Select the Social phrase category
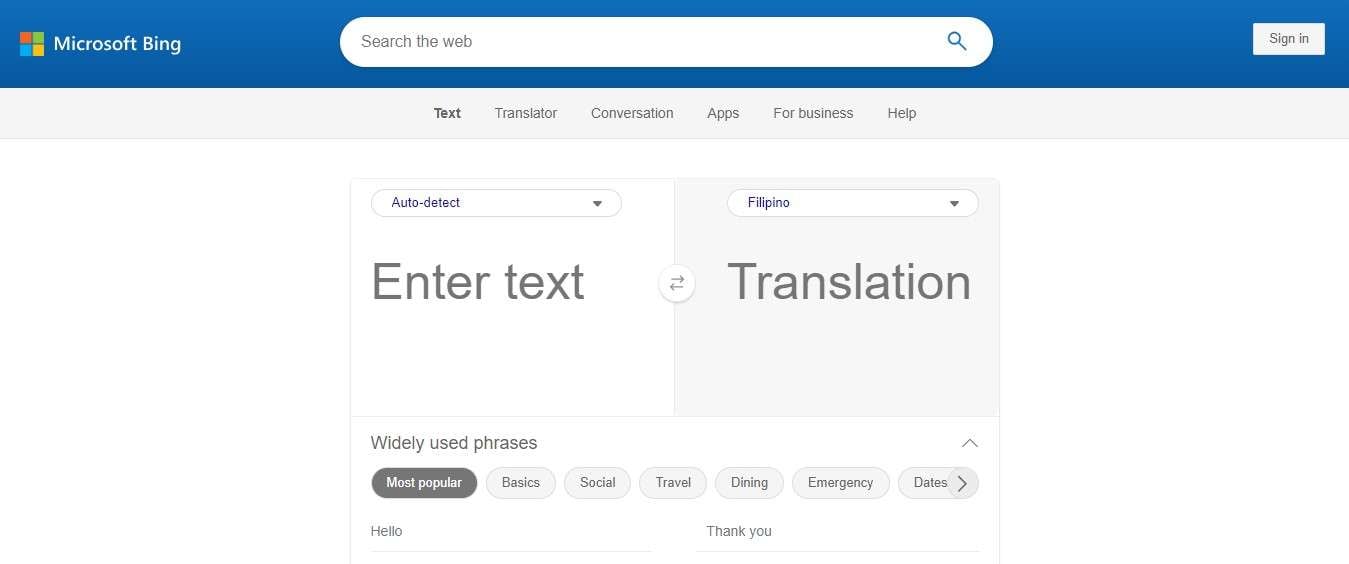This screenshot has width=1349, height=564. (597, 483)
